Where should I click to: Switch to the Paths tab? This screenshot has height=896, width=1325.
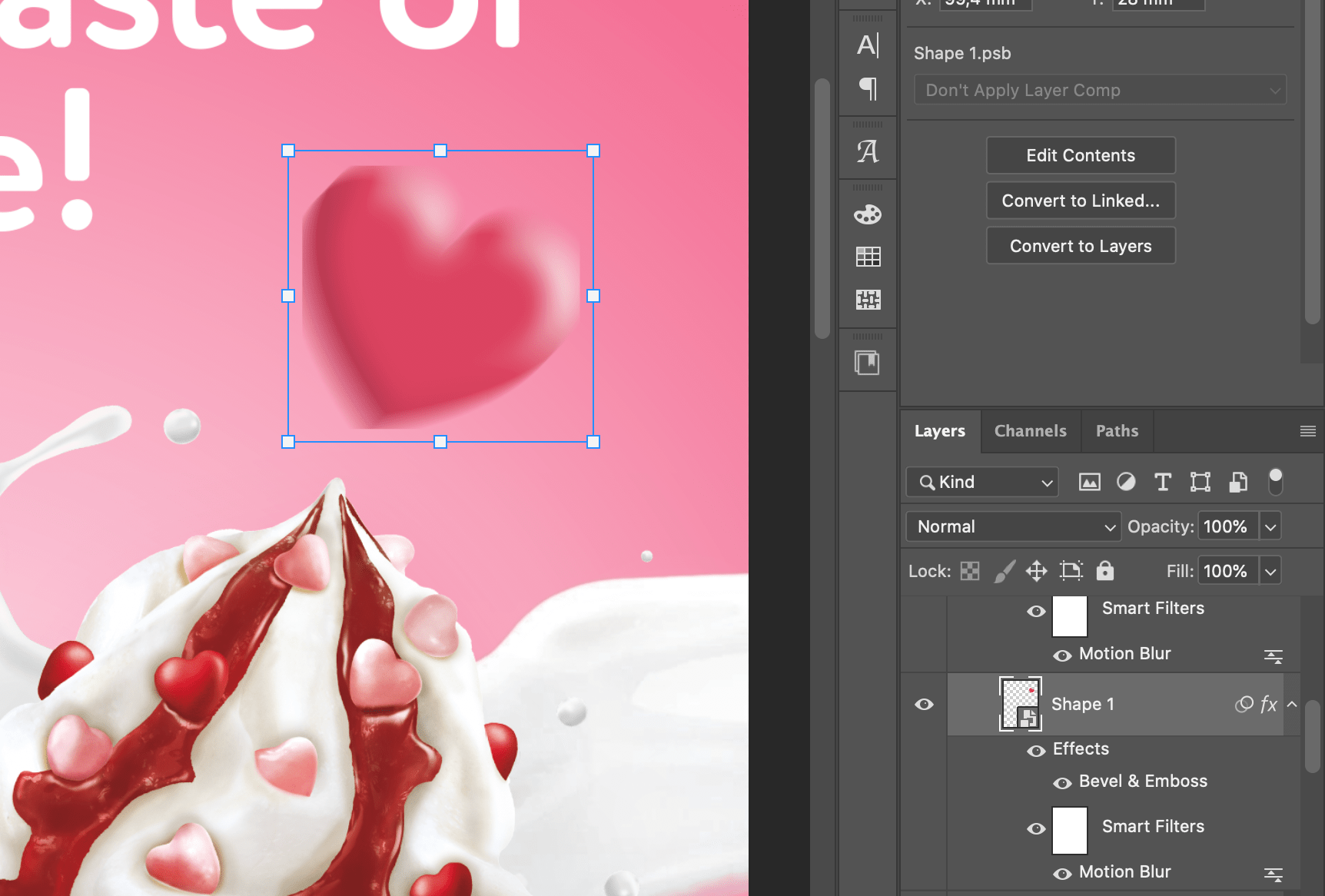(1117, 431)
